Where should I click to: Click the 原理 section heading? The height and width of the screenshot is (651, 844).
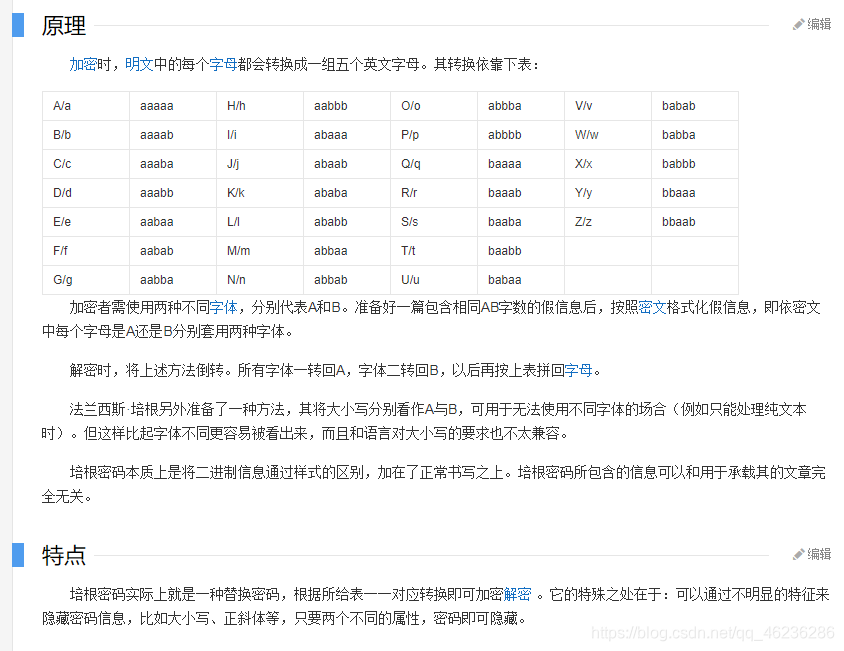[x=64, y=26]
